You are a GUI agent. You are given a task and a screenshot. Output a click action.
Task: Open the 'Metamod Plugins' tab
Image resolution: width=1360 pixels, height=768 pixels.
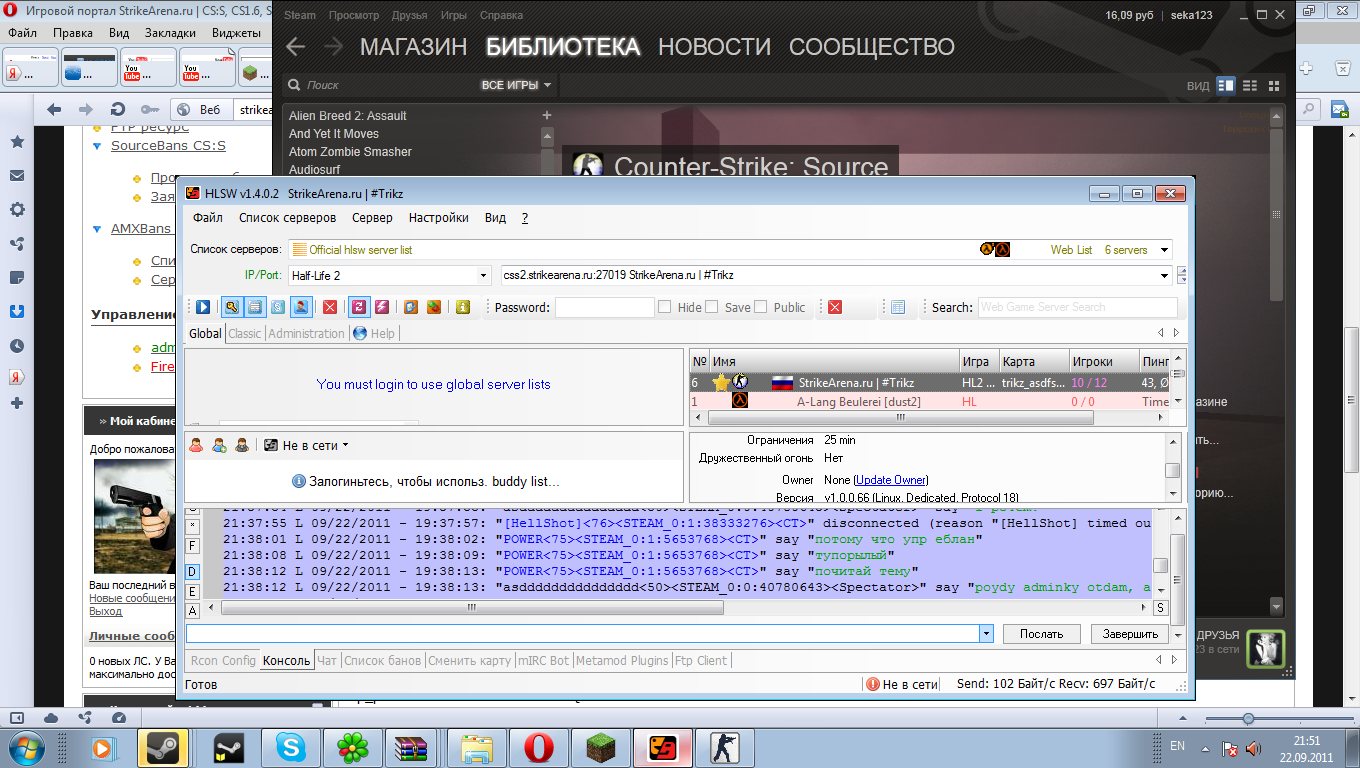coord(622,661)
